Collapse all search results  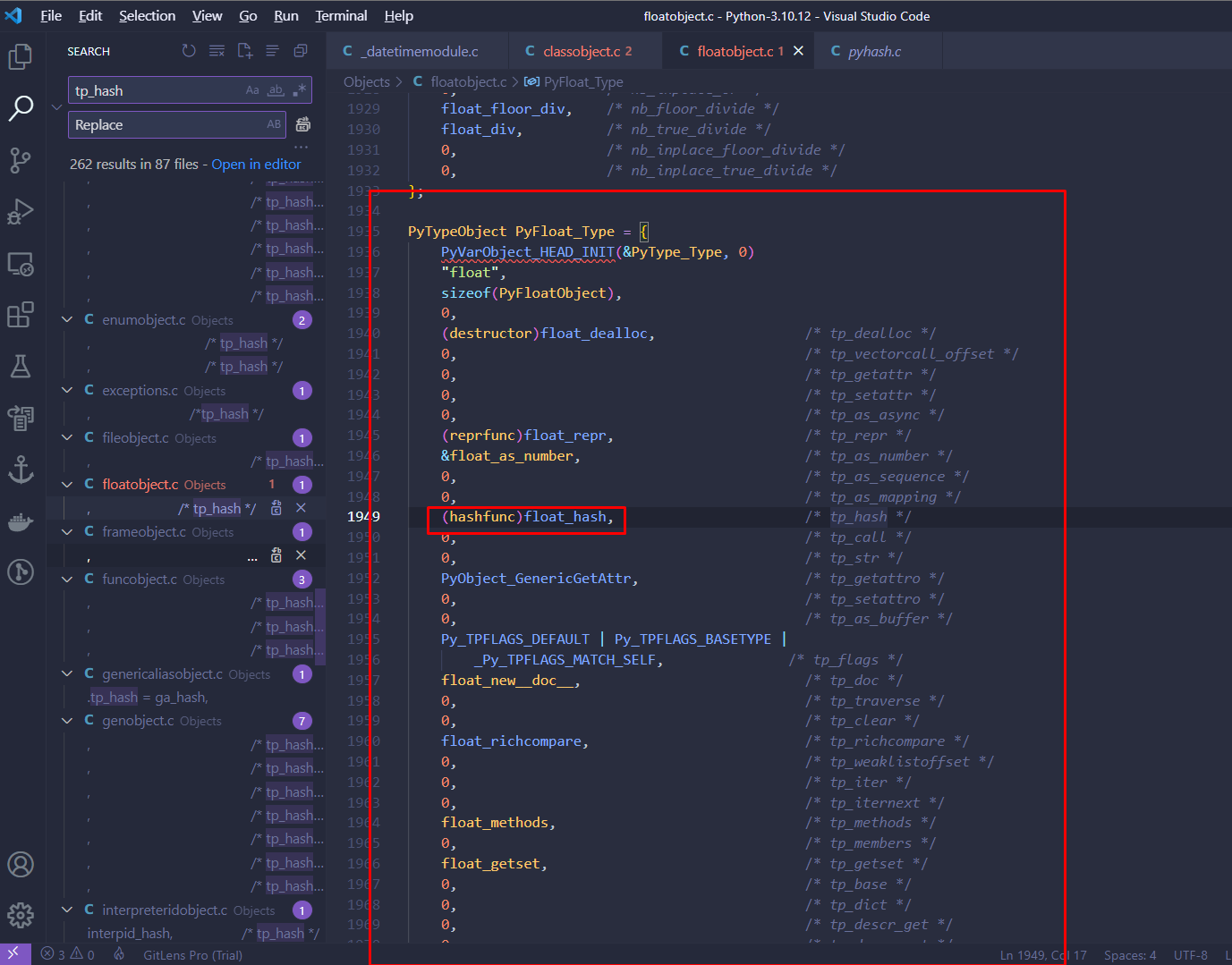[301, 51]
